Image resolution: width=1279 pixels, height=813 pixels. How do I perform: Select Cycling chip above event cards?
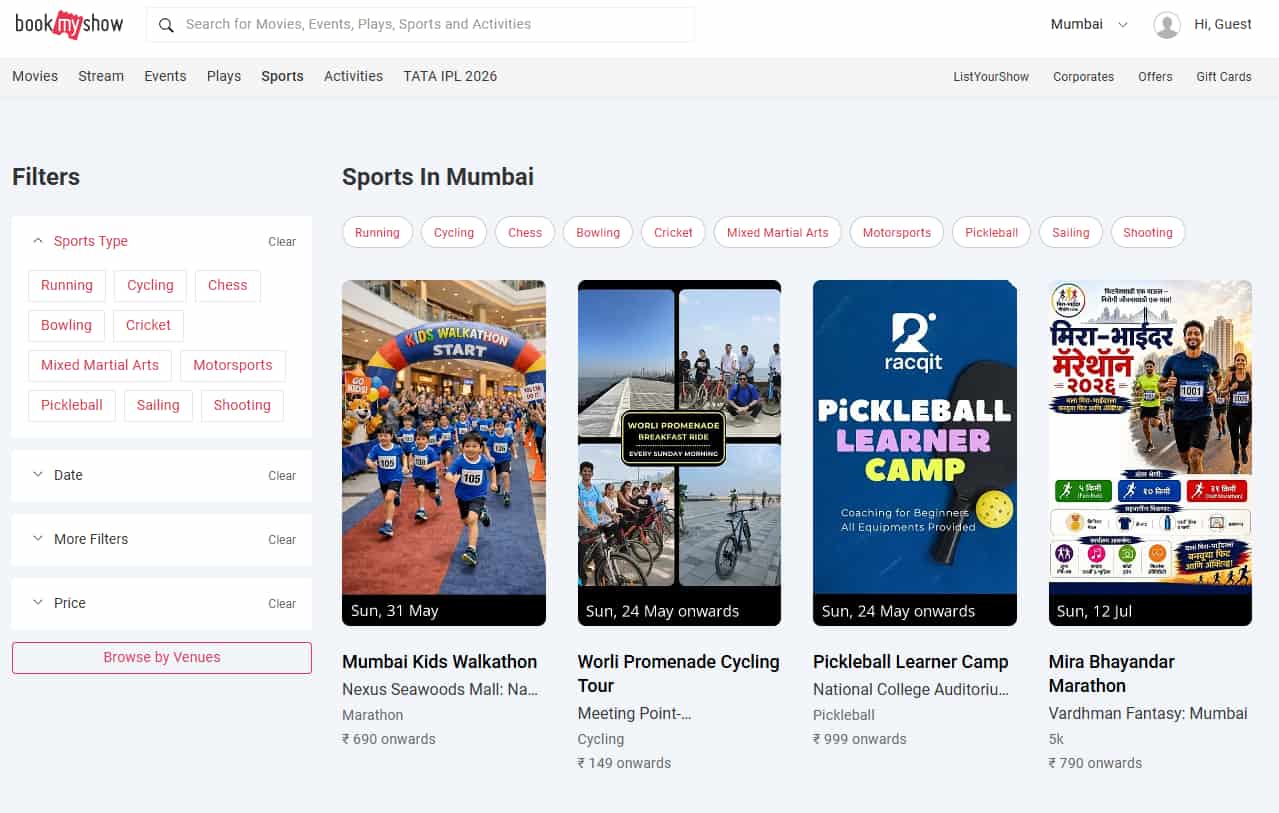[454, 232]
